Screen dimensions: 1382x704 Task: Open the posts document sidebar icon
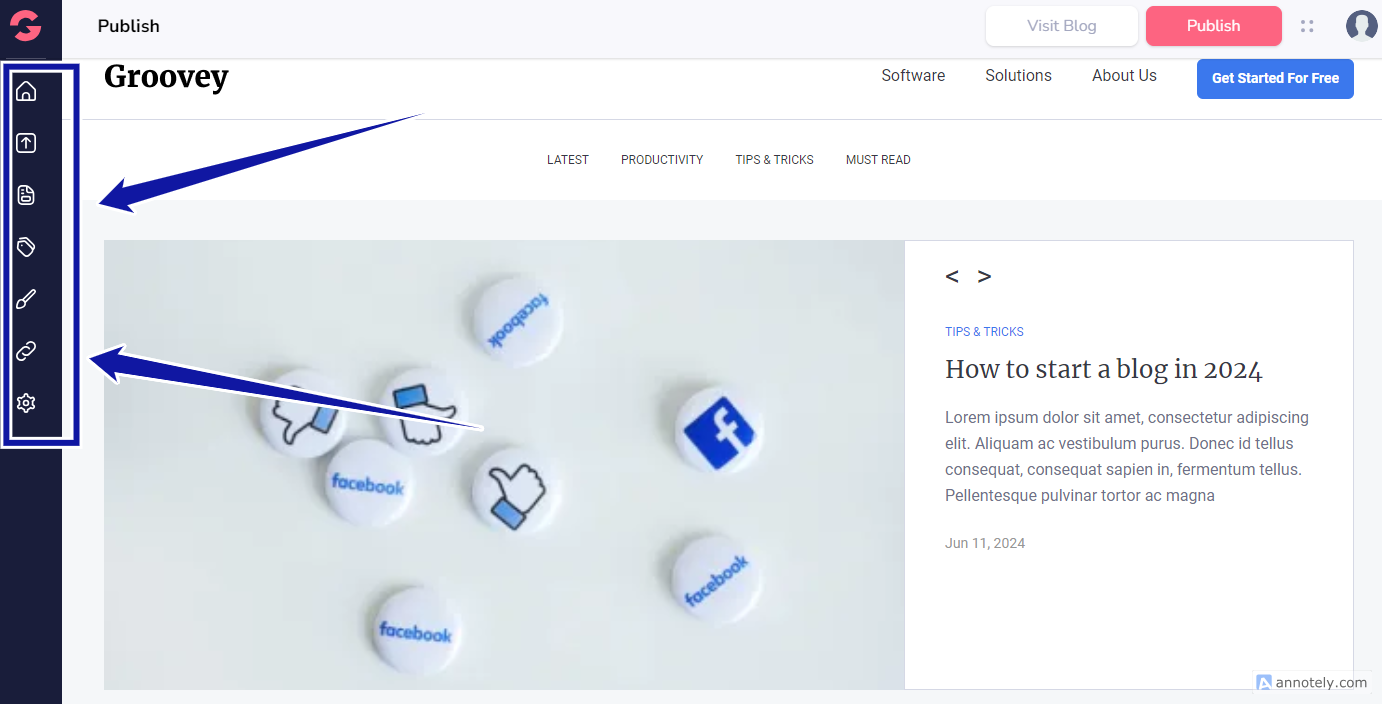26,195
